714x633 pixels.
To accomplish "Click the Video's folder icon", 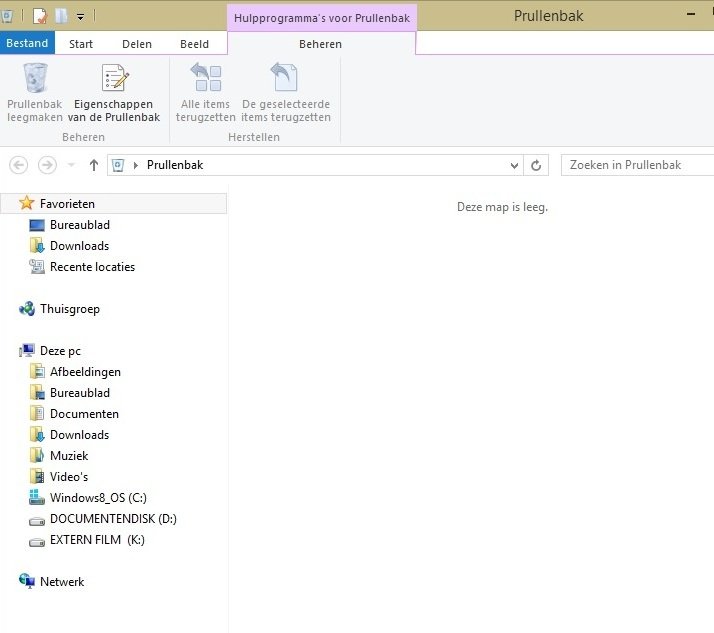I will [37, 476].
